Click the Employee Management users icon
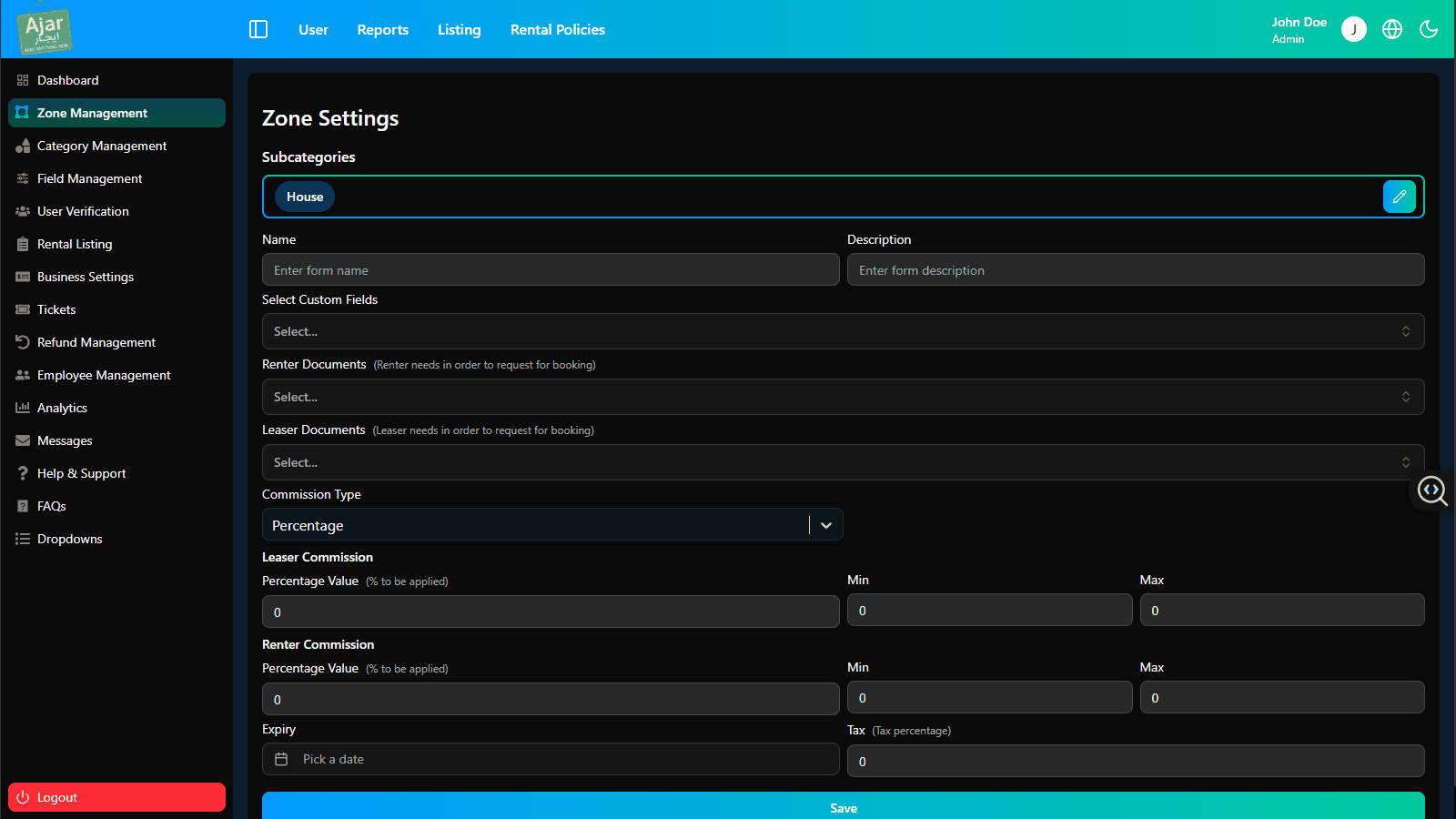1456x819 pixels. [23, 375]
